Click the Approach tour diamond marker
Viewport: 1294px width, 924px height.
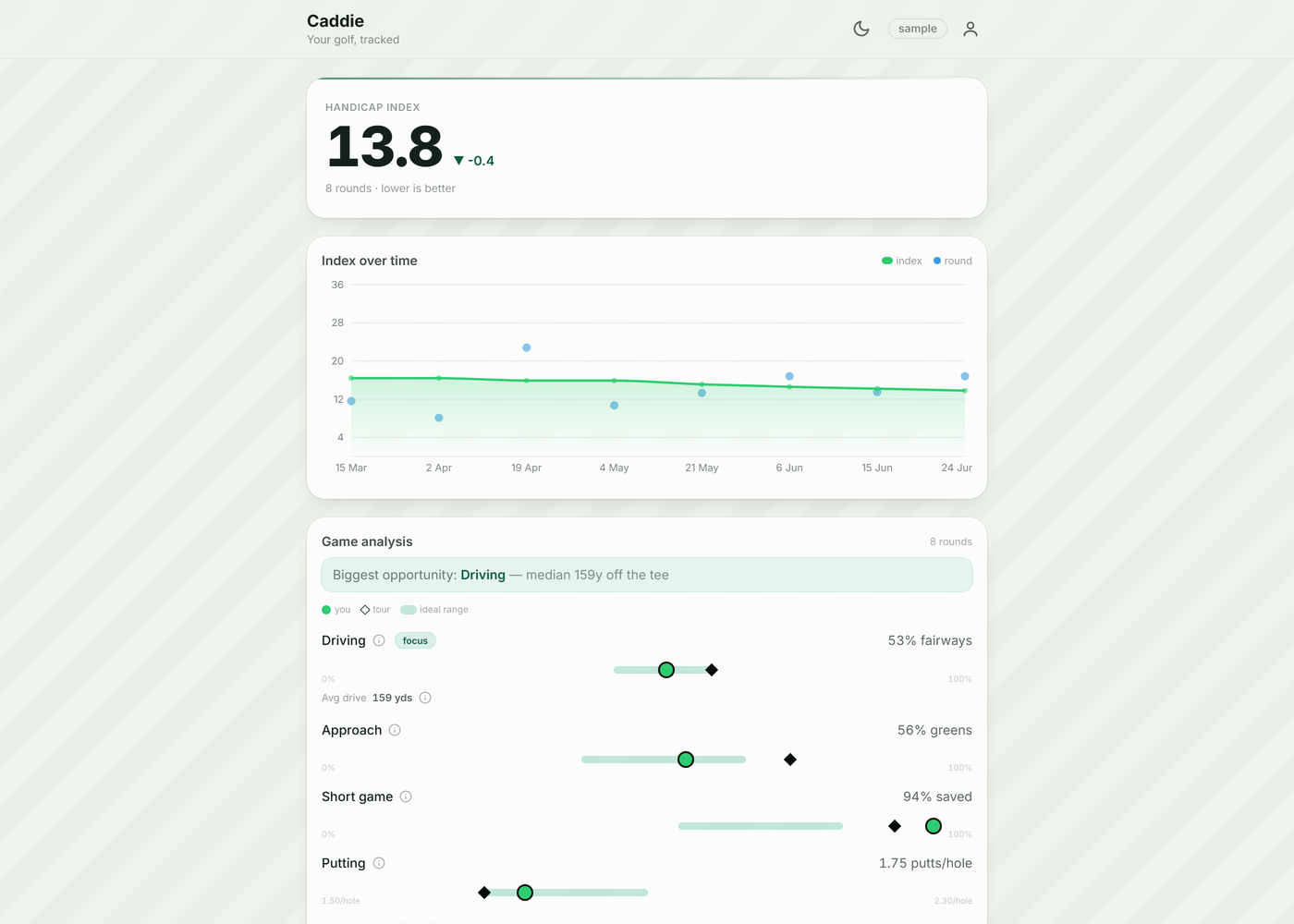tap(790, 760)
